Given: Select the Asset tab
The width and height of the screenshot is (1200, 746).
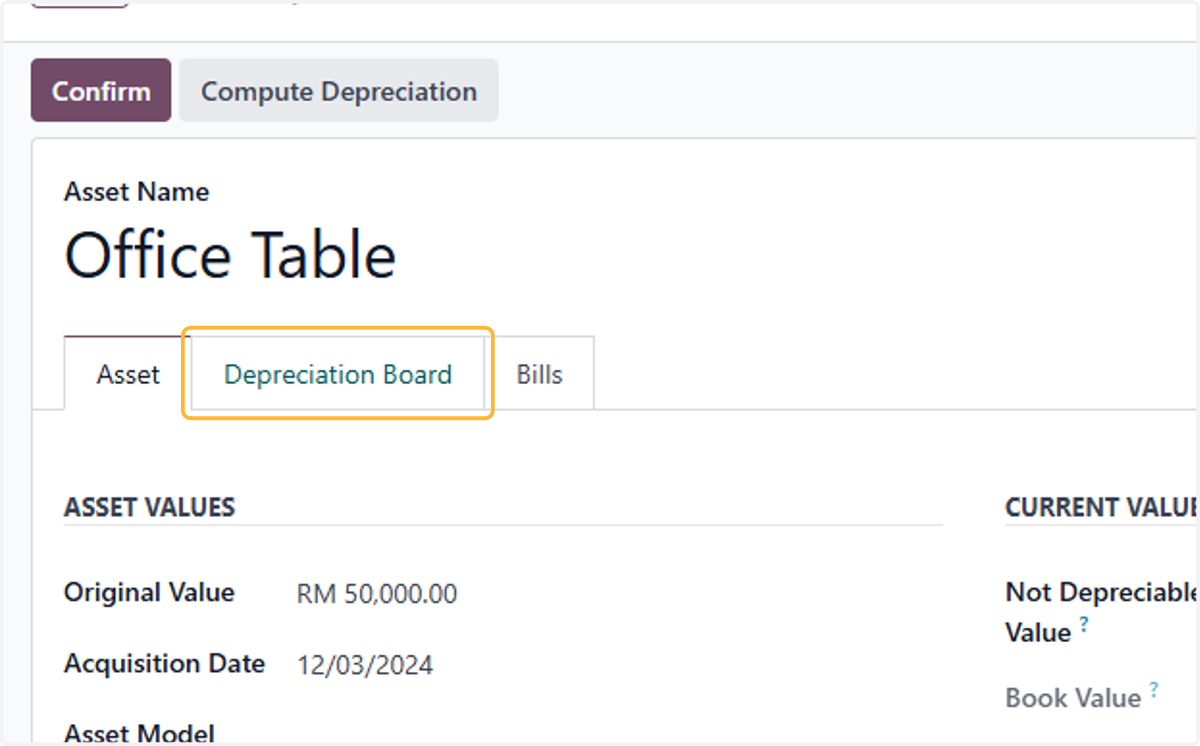Looking at the screenshot, I should click(128, 375).
